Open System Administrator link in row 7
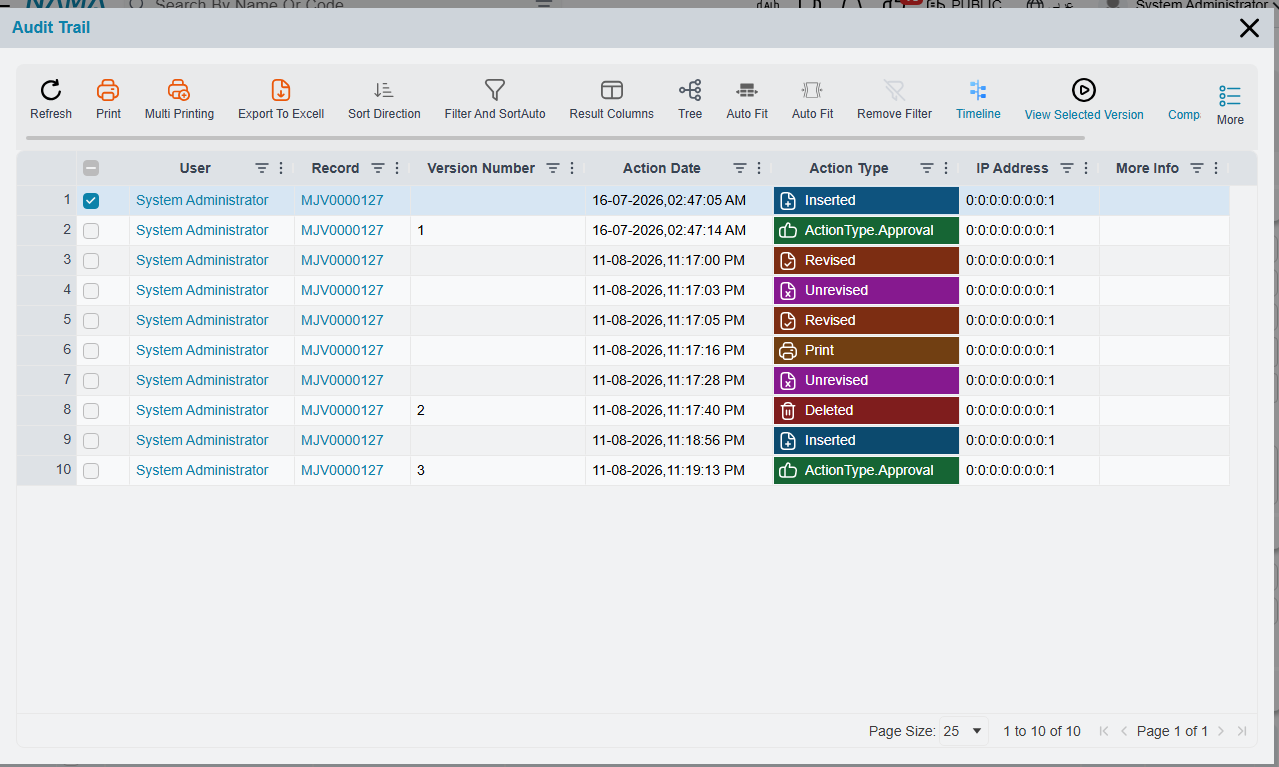 [202, 380]
